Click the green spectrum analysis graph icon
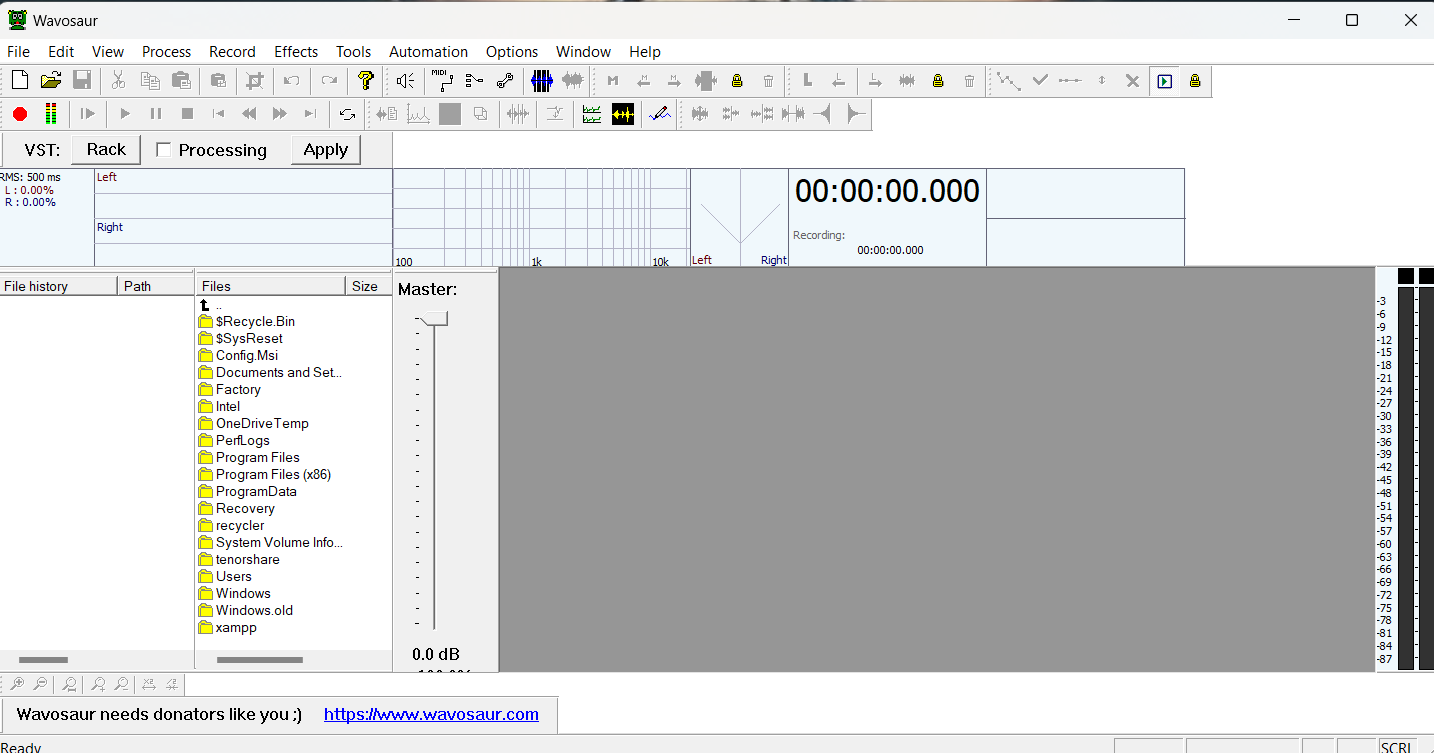The image size is (1434, 753). [x=592, y=114]
